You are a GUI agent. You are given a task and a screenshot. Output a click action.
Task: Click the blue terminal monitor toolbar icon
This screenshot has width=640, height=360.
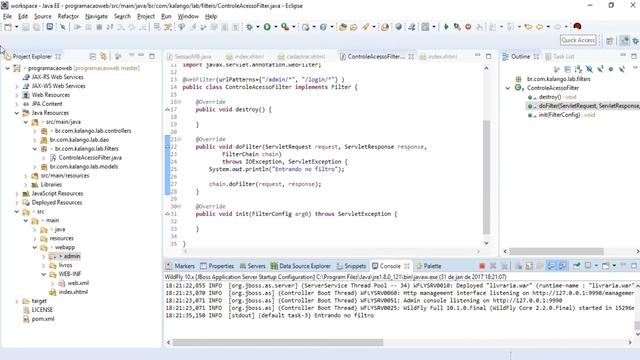tap(49, 27)
